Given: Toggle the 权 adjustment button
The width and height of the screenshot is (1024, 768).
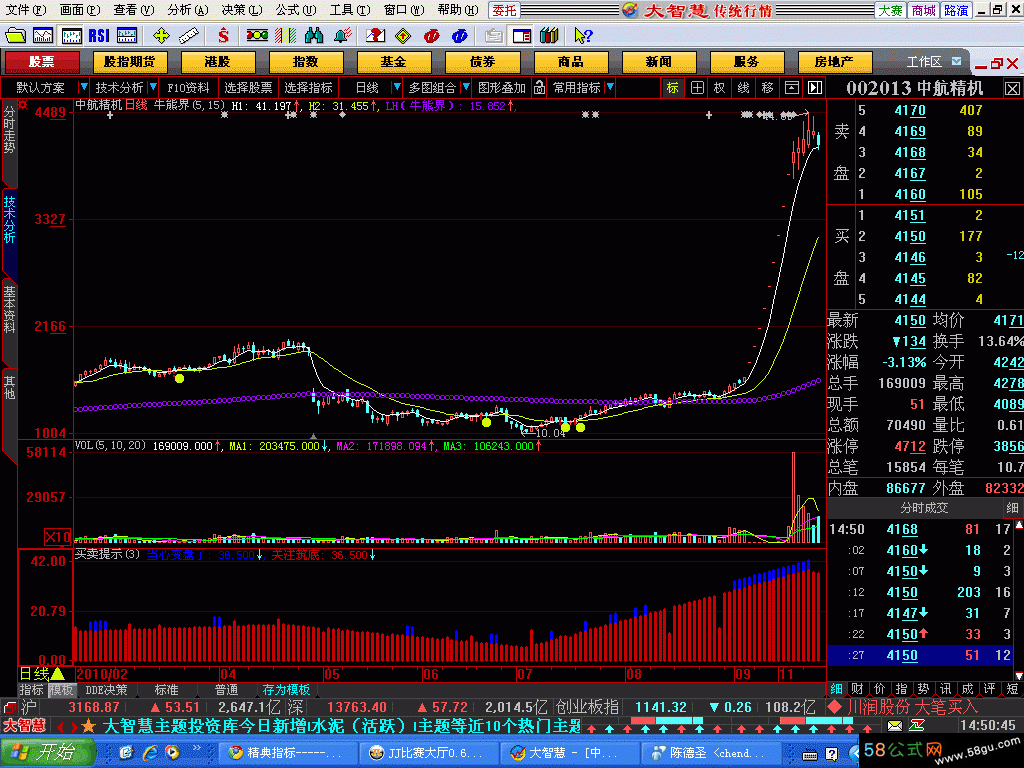Looking at the screenshot, I should (719, 88).
